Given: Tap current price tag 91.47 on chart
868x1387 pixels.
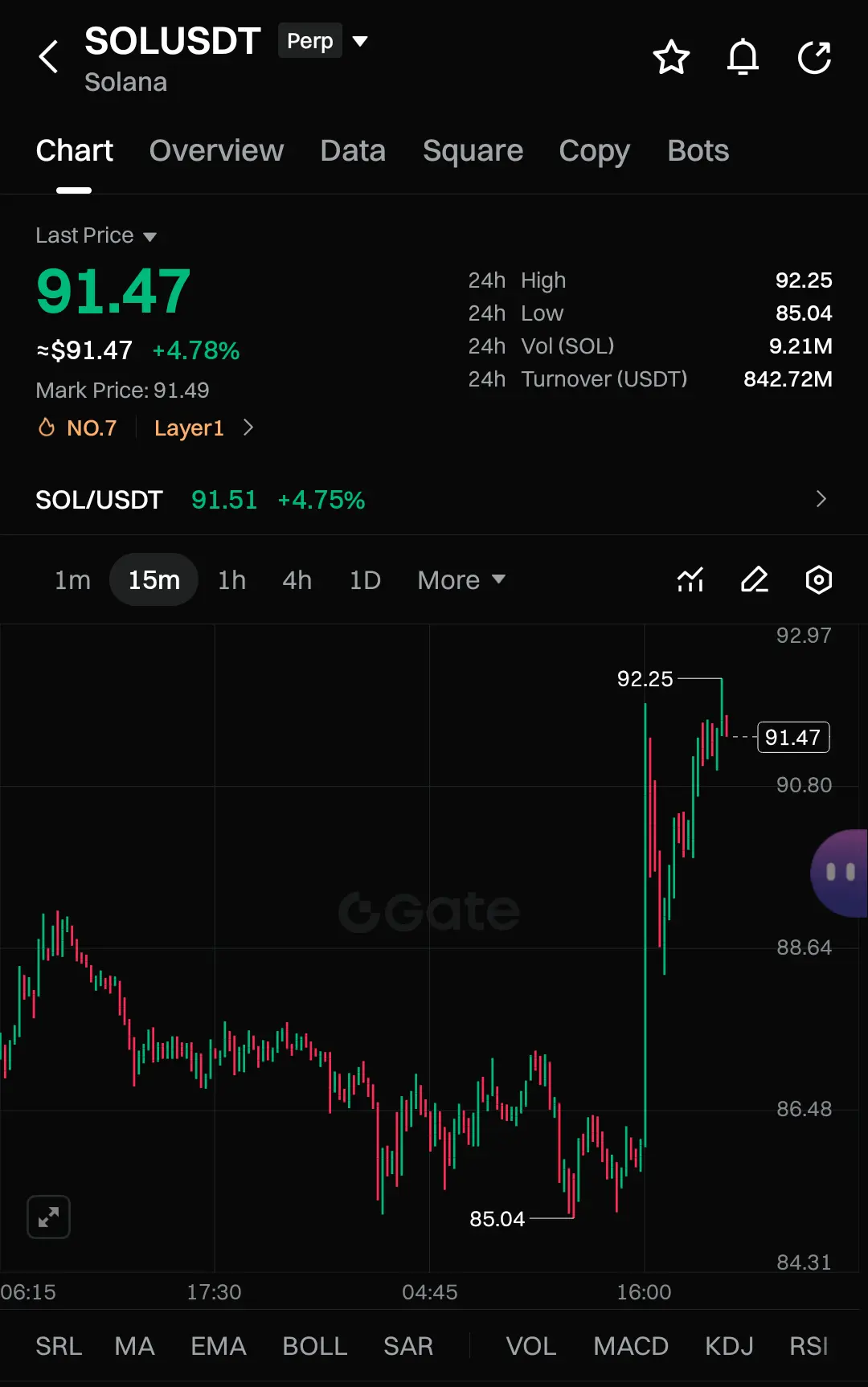Looking at the screenshot, I should (793, 737).
